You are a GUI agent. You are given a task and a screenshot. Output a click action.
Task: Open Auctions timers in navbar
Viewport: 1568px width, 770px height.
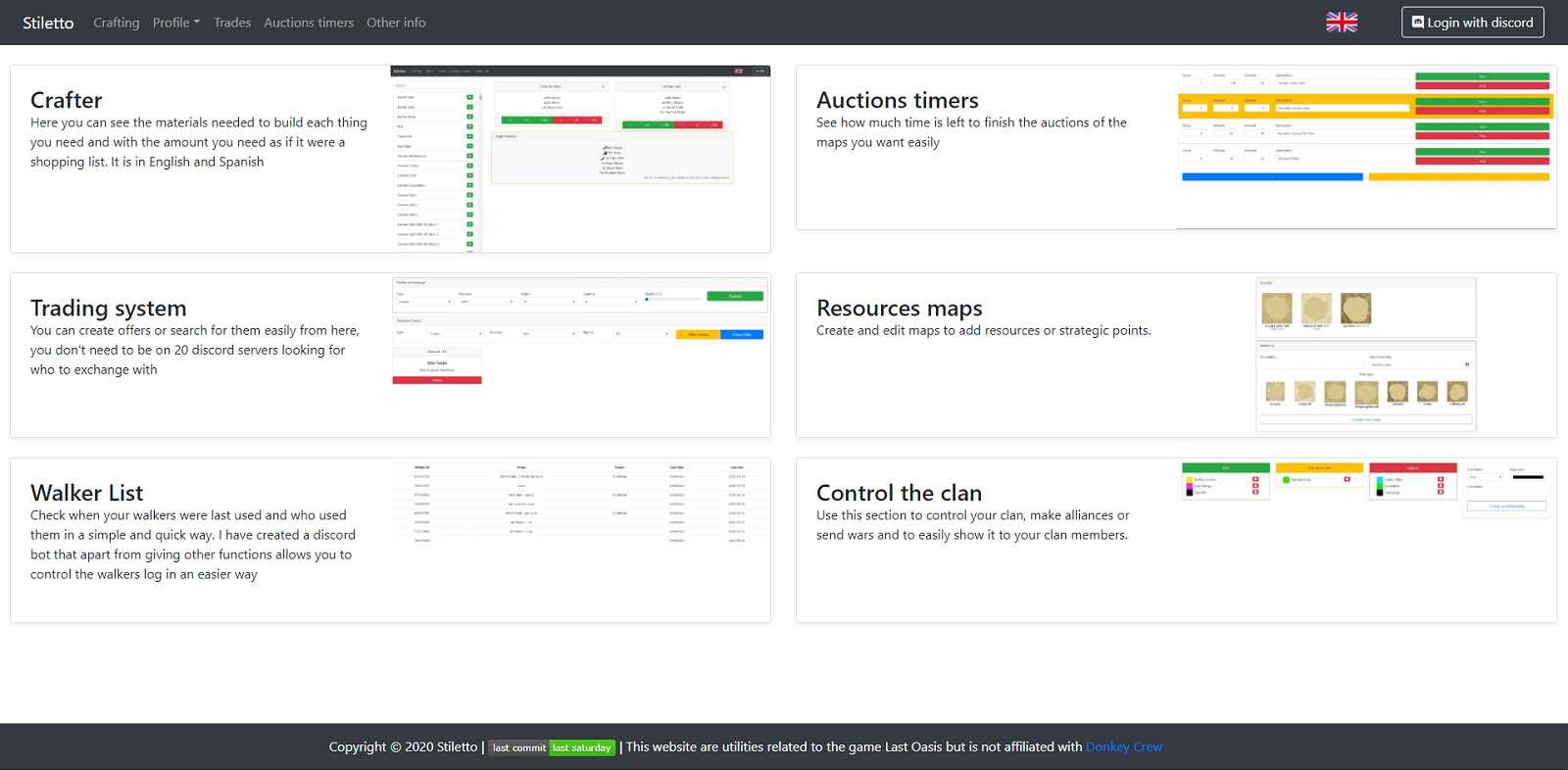[309, 23]
